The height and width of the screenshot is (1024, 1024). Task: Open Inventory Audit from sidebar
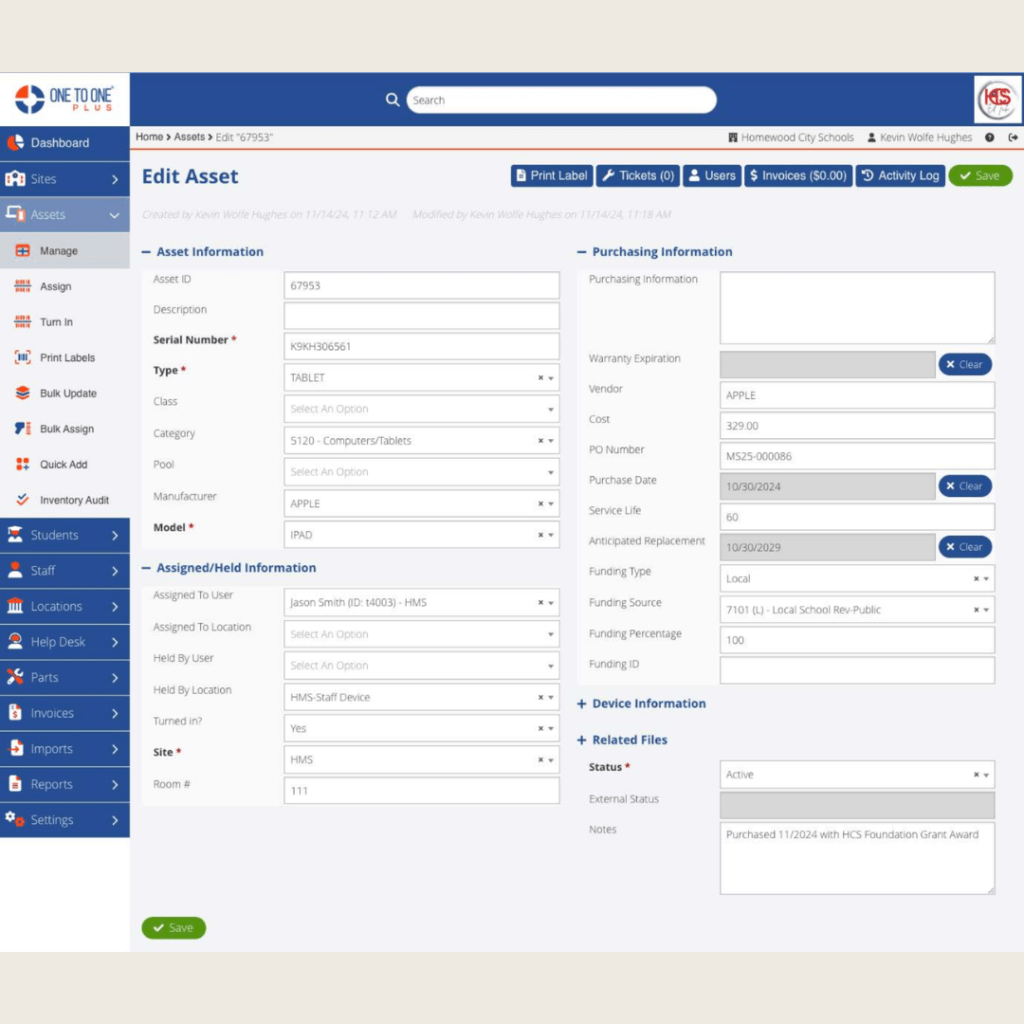click(73, 500)
